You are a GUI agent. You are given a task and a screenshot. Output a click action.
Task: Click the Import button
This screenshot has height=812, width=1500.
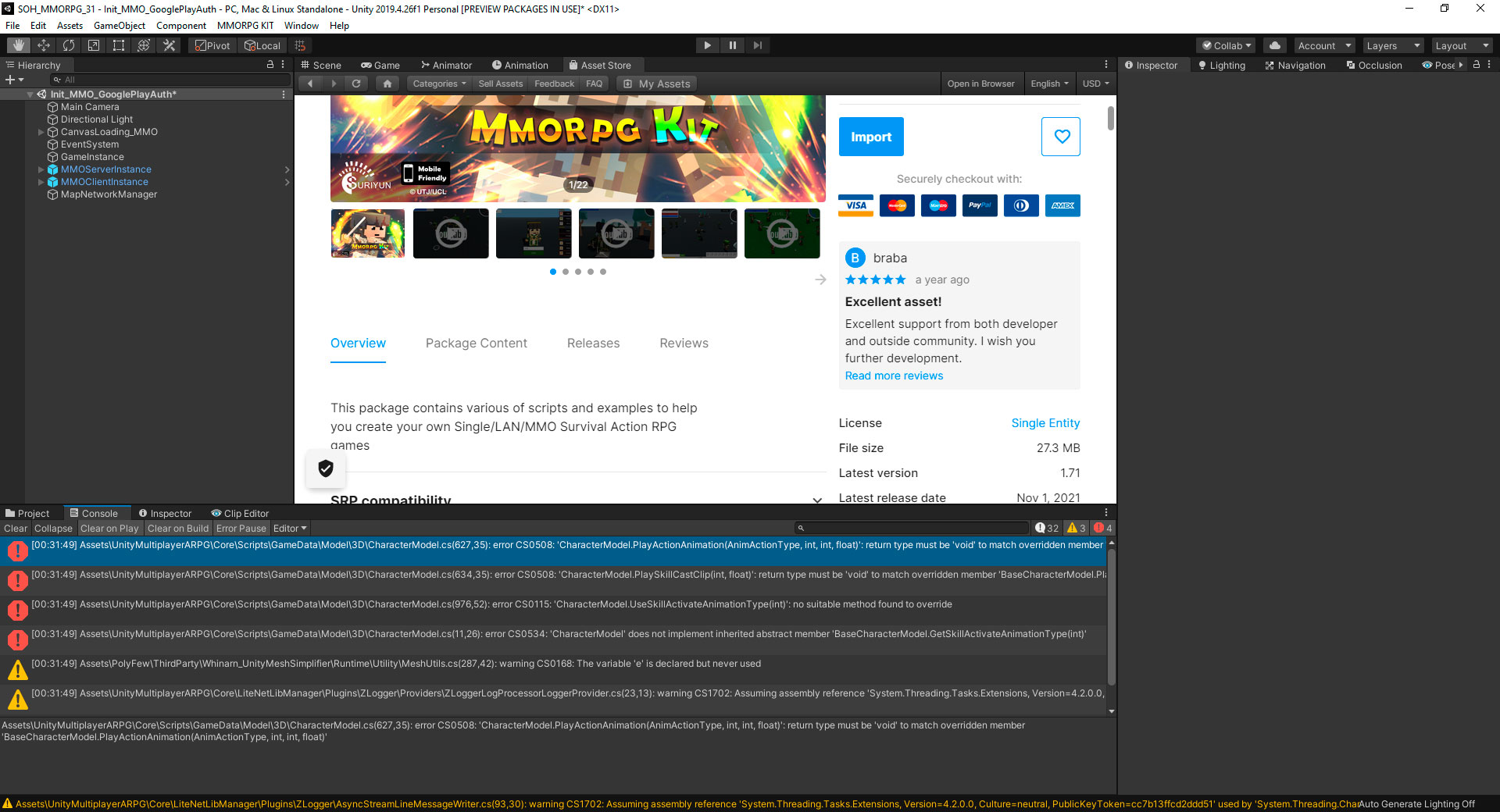(870, 136)
